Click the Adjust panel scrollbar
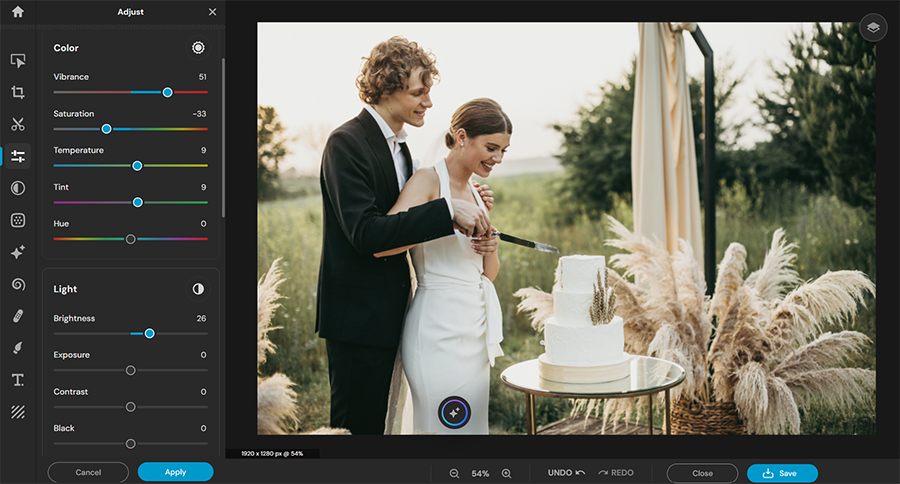This screenshot has width=900, height=484. (223, 138)
